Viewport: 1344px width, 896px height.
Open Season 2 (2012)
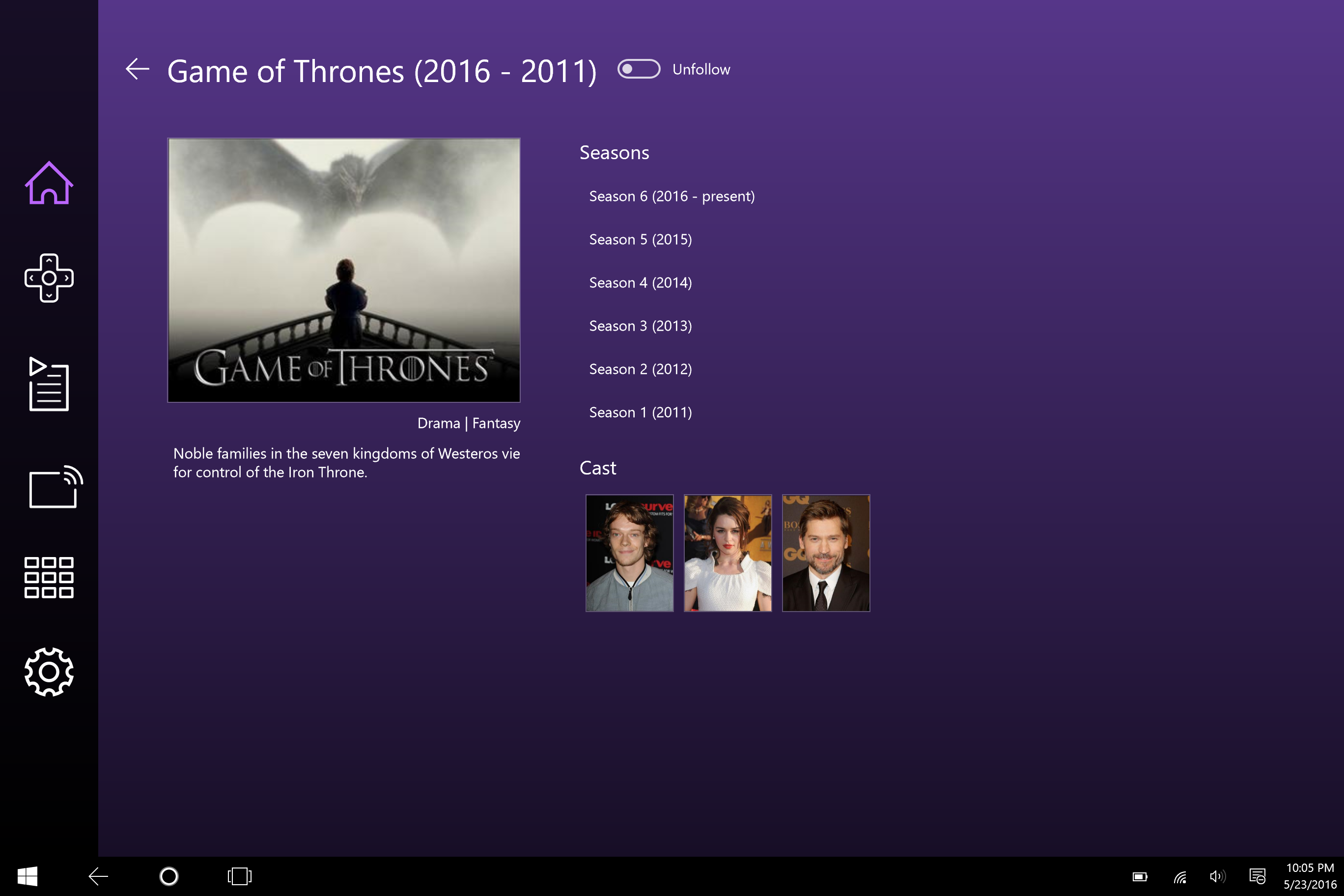(641, 369)
